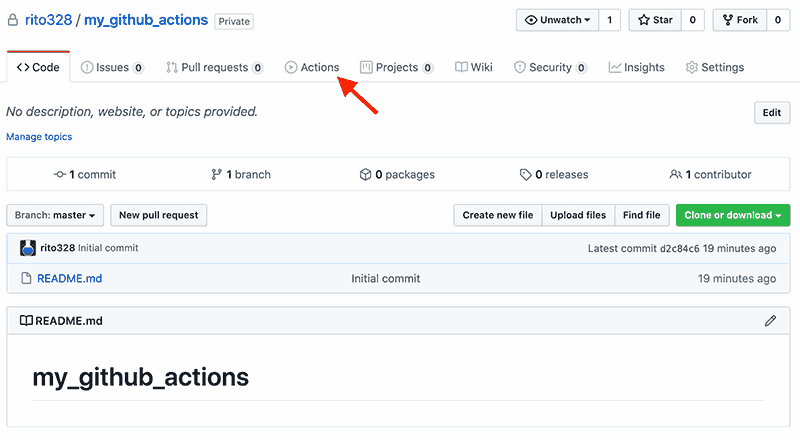The image size is (800, 440).
Task: Switch to the Settings tab
Action: [x=714, y=68]
